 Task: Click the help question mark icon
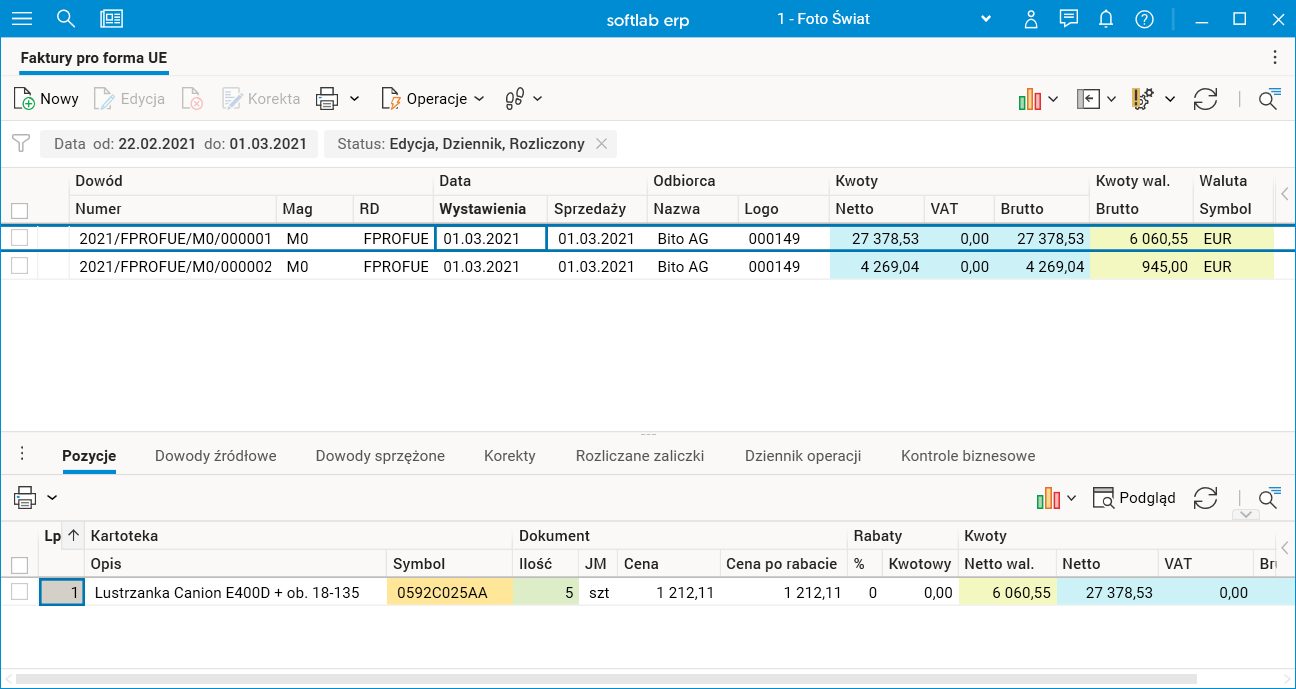[1145, 19]
